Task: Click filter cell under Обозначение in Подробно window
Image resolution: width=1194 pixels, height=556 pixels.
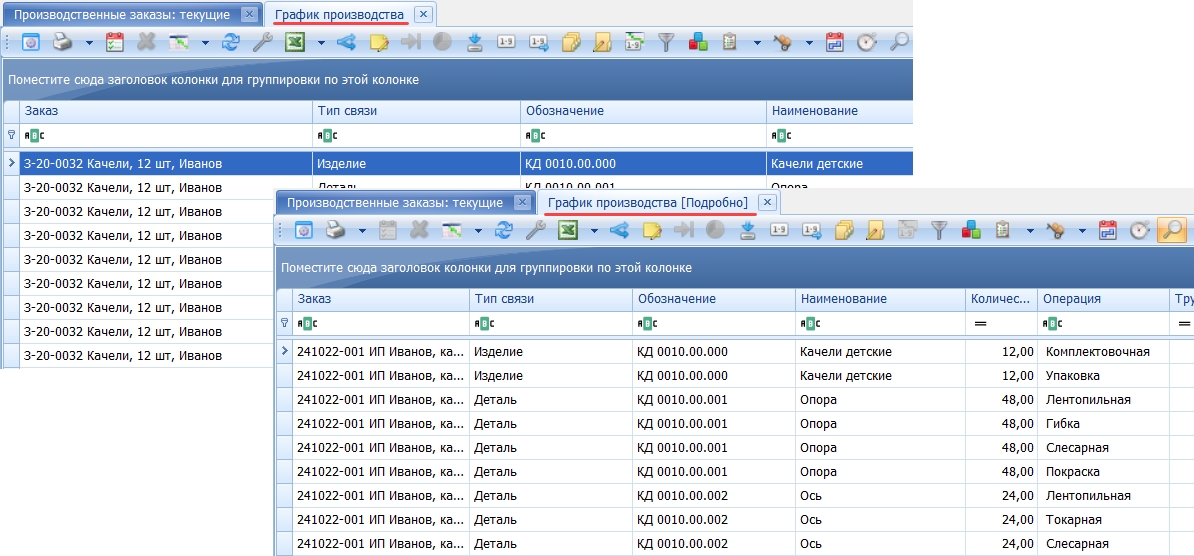Action: point(714,324)
